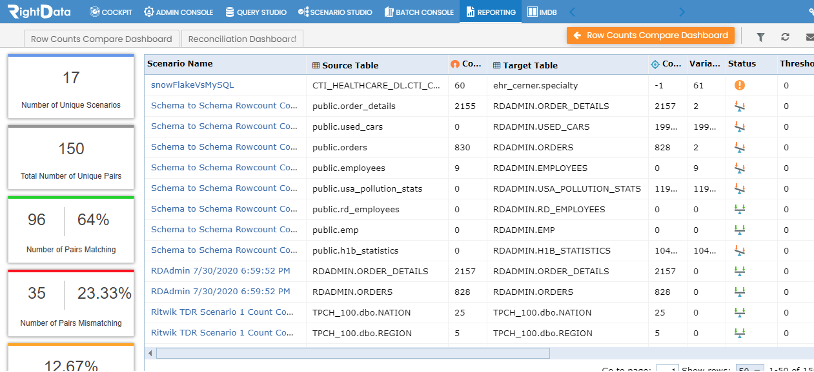
Task: Click source count '830' in public.orders row
Action: [462, 147]
